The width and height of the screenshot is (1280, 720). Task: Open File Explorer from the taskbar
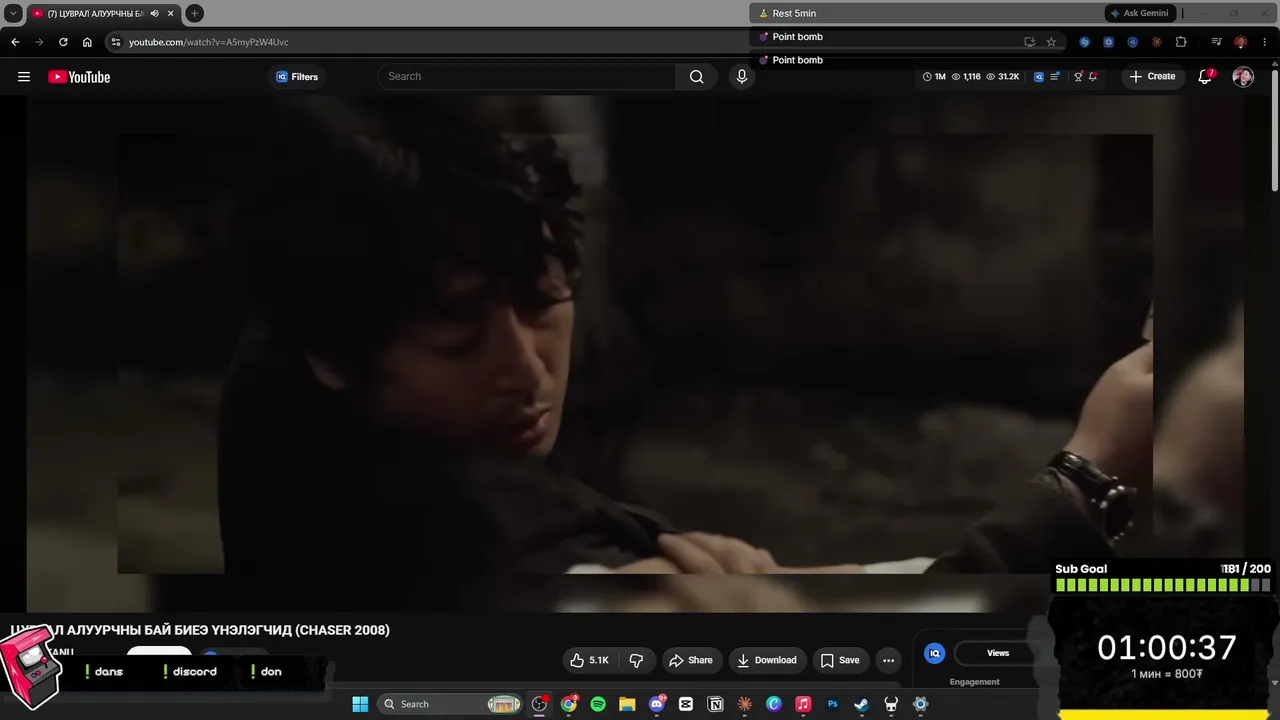click(627, 704)
